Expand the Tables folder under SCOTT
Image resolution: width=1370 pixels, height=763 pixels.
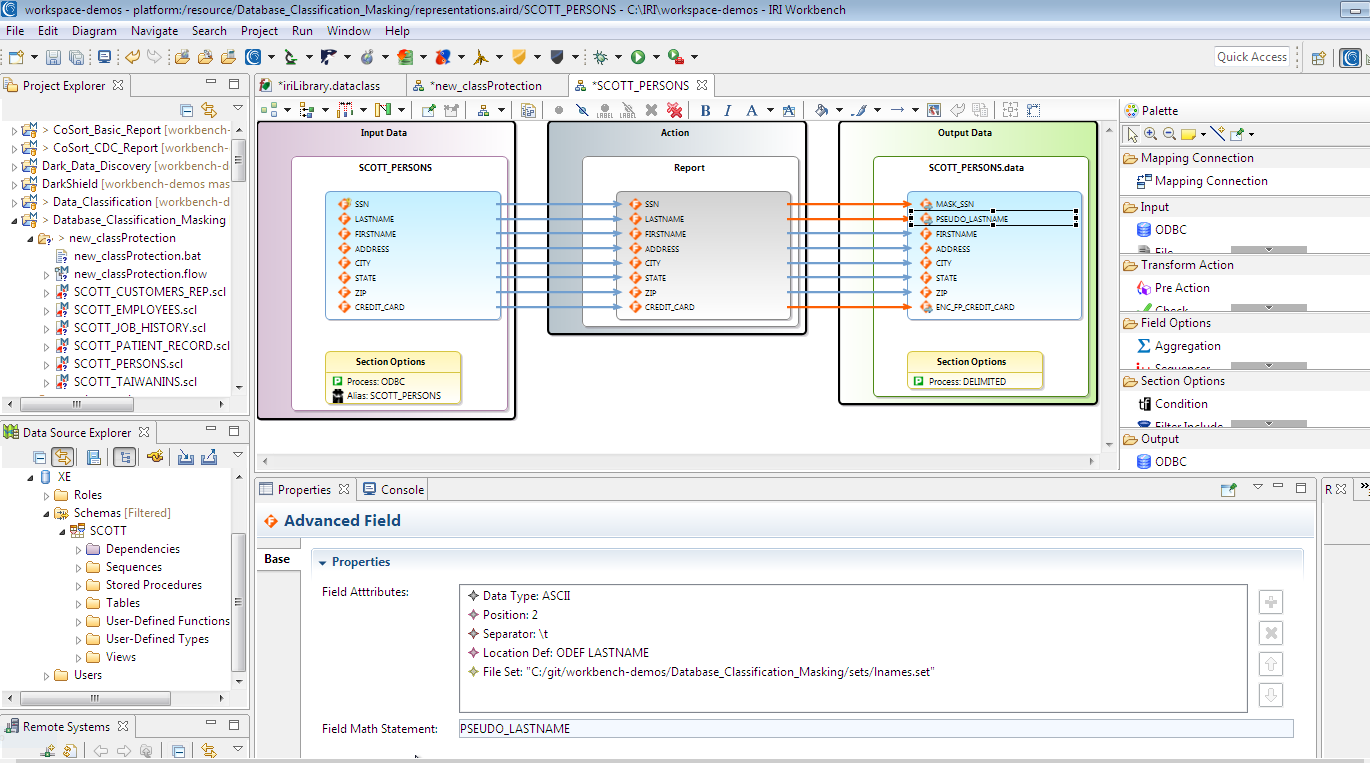click(79, 603)
